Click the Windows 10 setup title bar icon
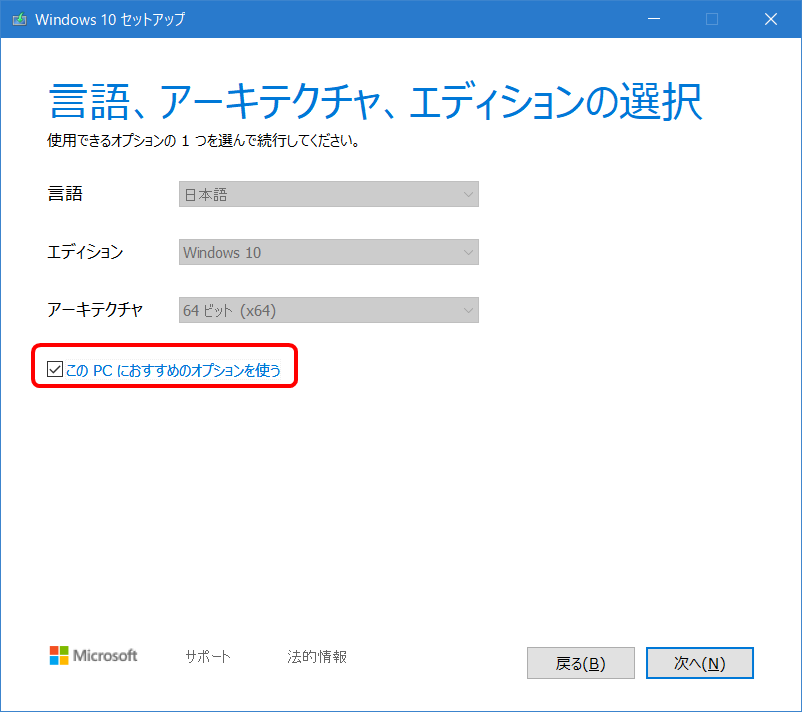 tap(19, 19)
